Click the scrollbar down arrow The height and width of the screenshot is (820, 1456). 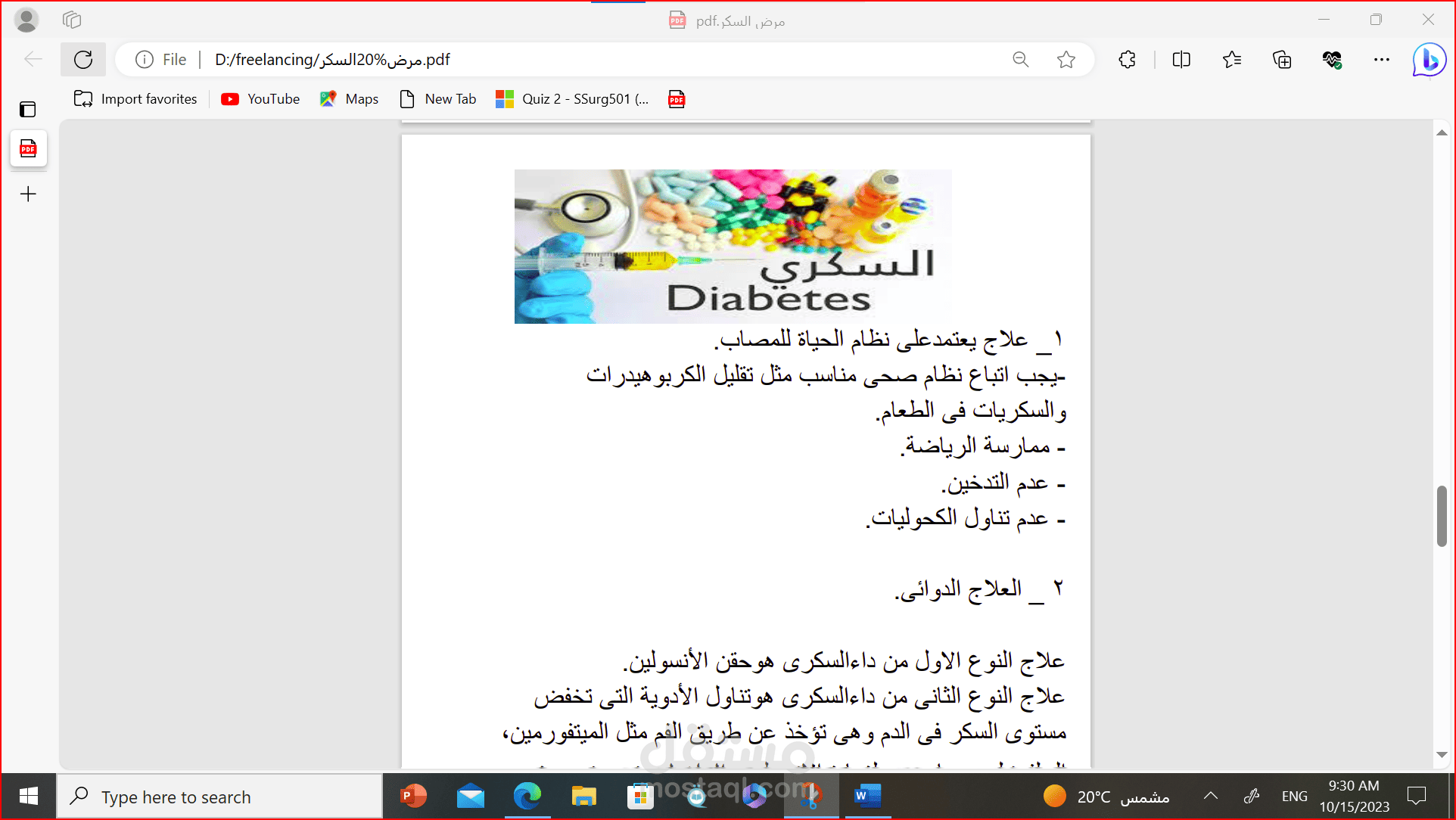(1442, 754)
